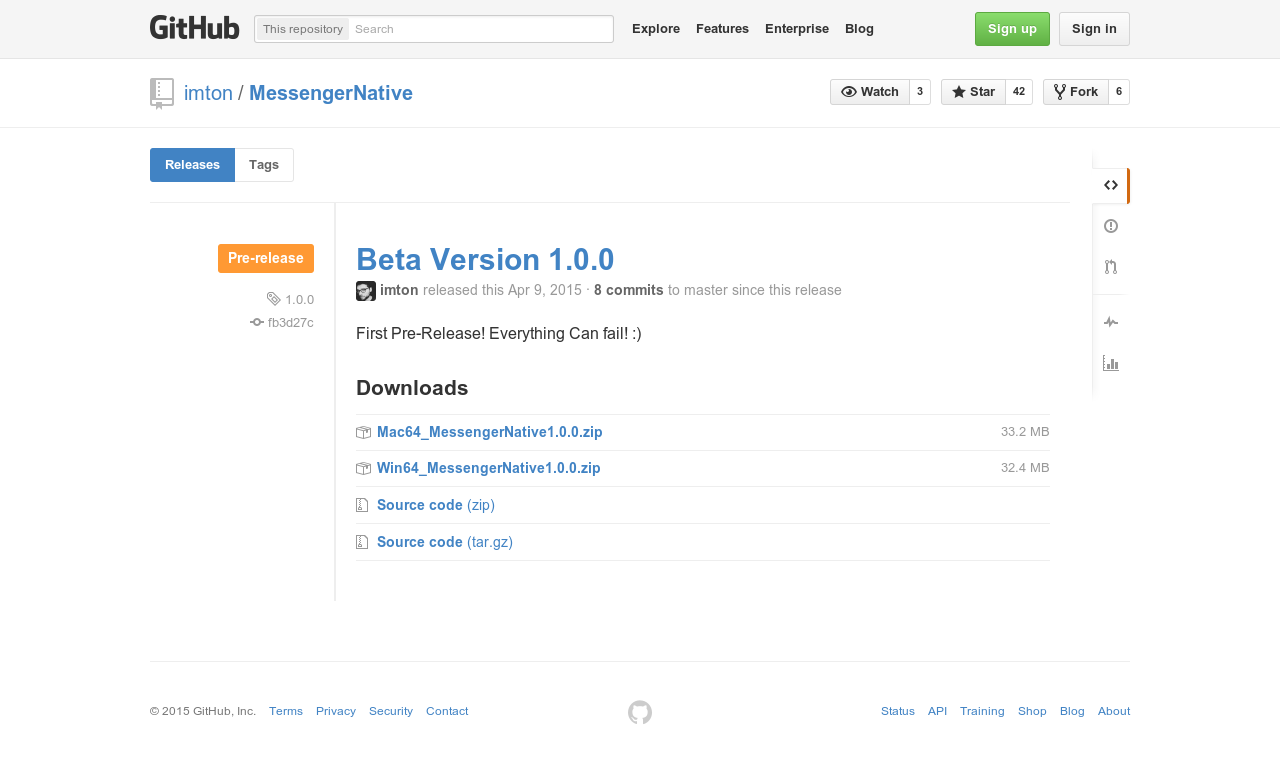Open Shop link in footer
The width and height of the screenshot is (1280, 762).
point(1032,712)
